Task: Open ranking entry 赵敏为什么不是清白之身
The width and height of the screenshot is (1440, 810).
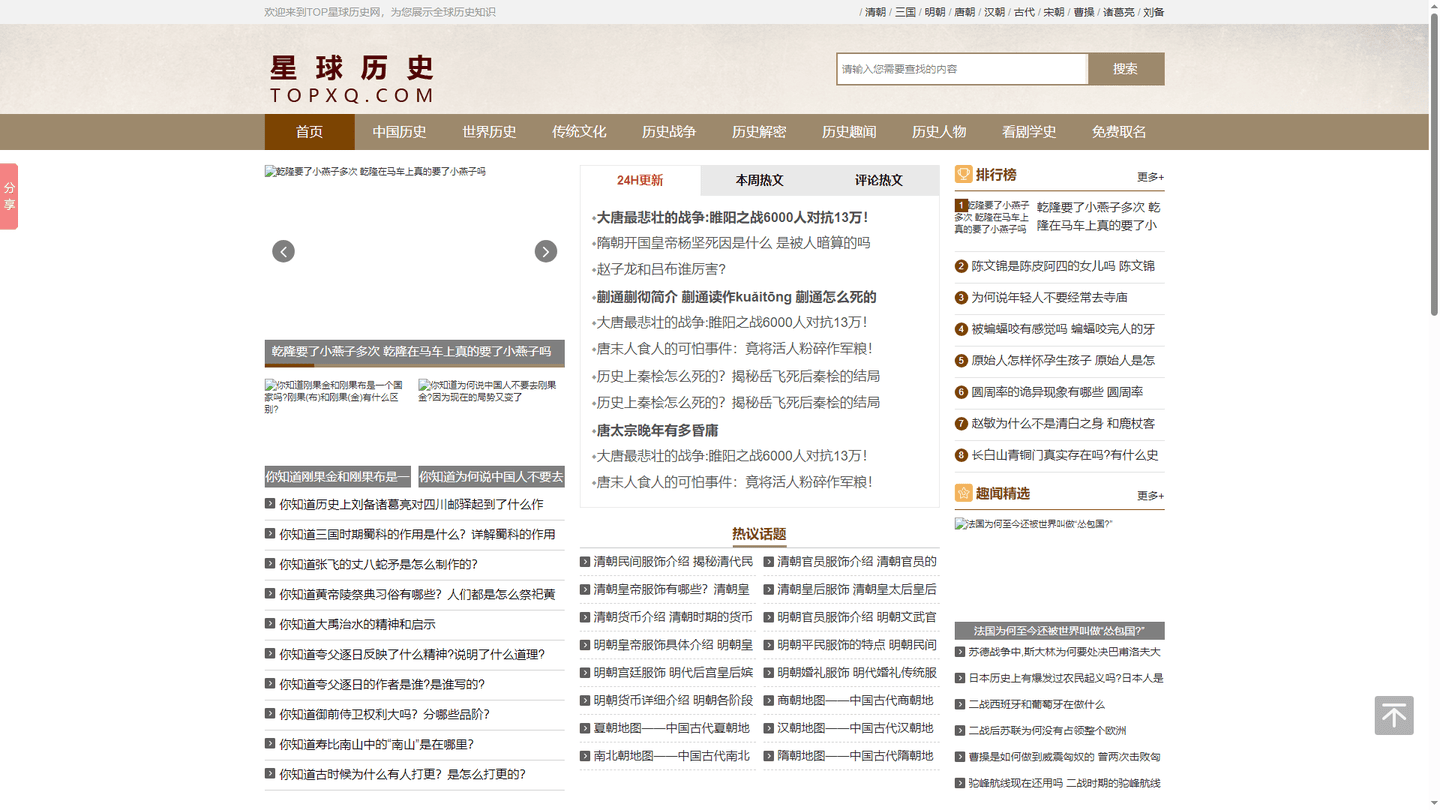Action: pos(1063,424)
